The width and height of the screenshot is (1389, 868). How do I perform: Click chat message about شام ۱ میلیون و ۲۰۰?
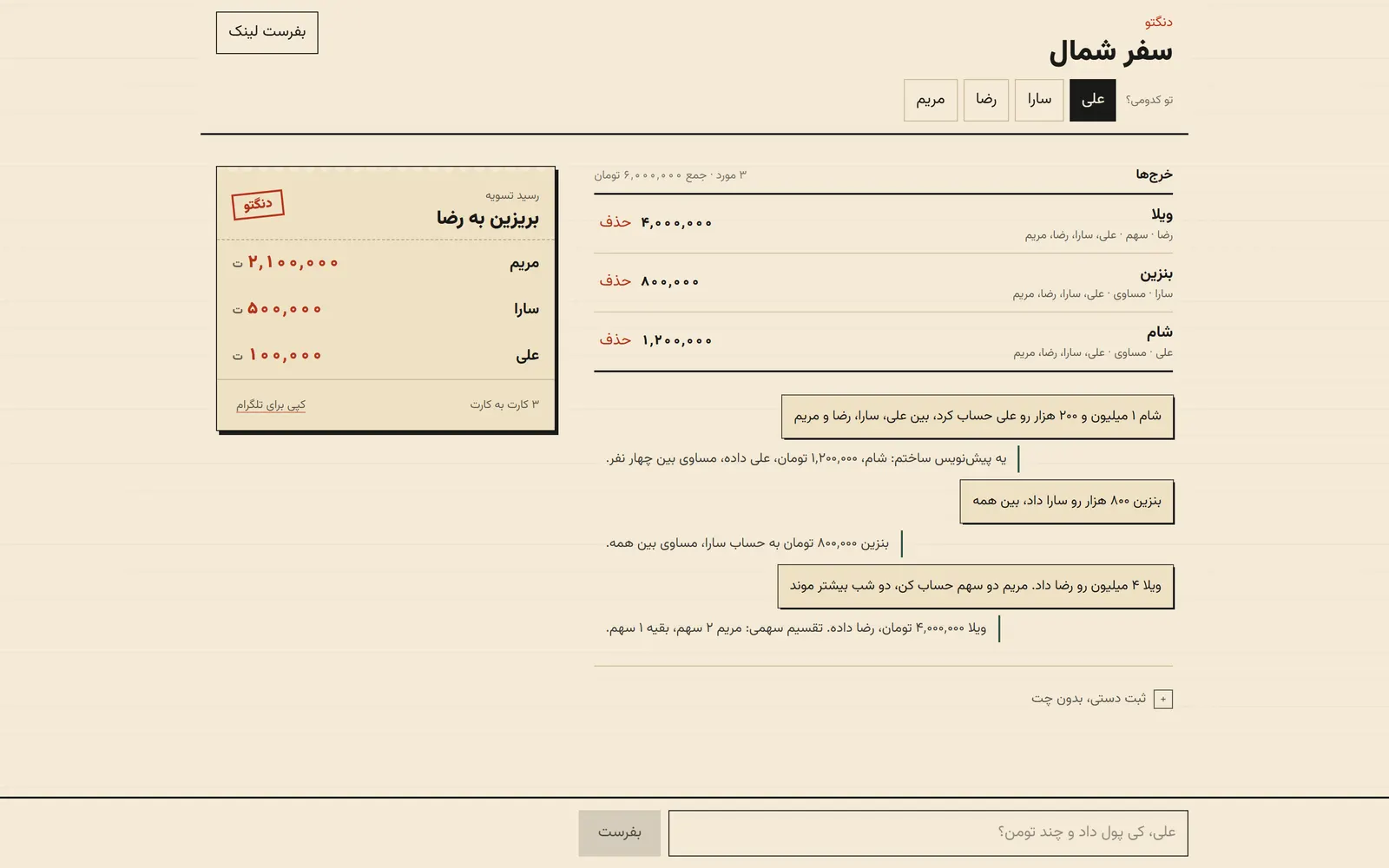pos(978,417)
